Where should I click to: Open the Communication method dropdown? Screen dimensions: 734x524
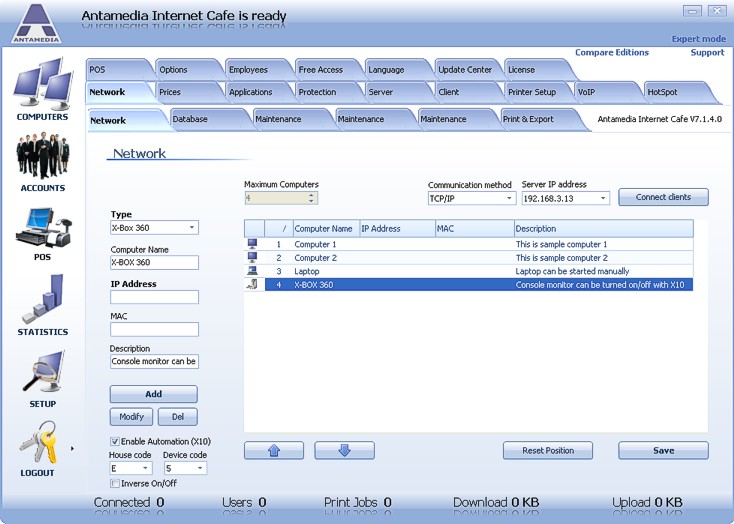click(509, 198)
